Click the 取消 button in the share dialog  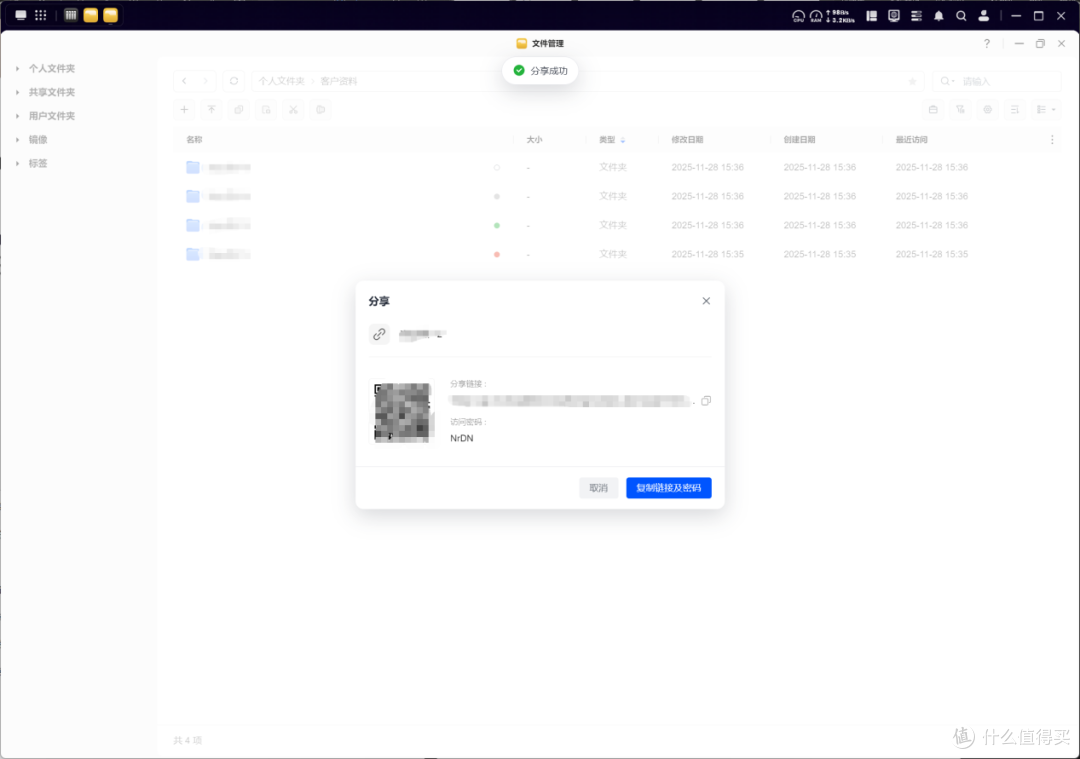click(599, 488)
